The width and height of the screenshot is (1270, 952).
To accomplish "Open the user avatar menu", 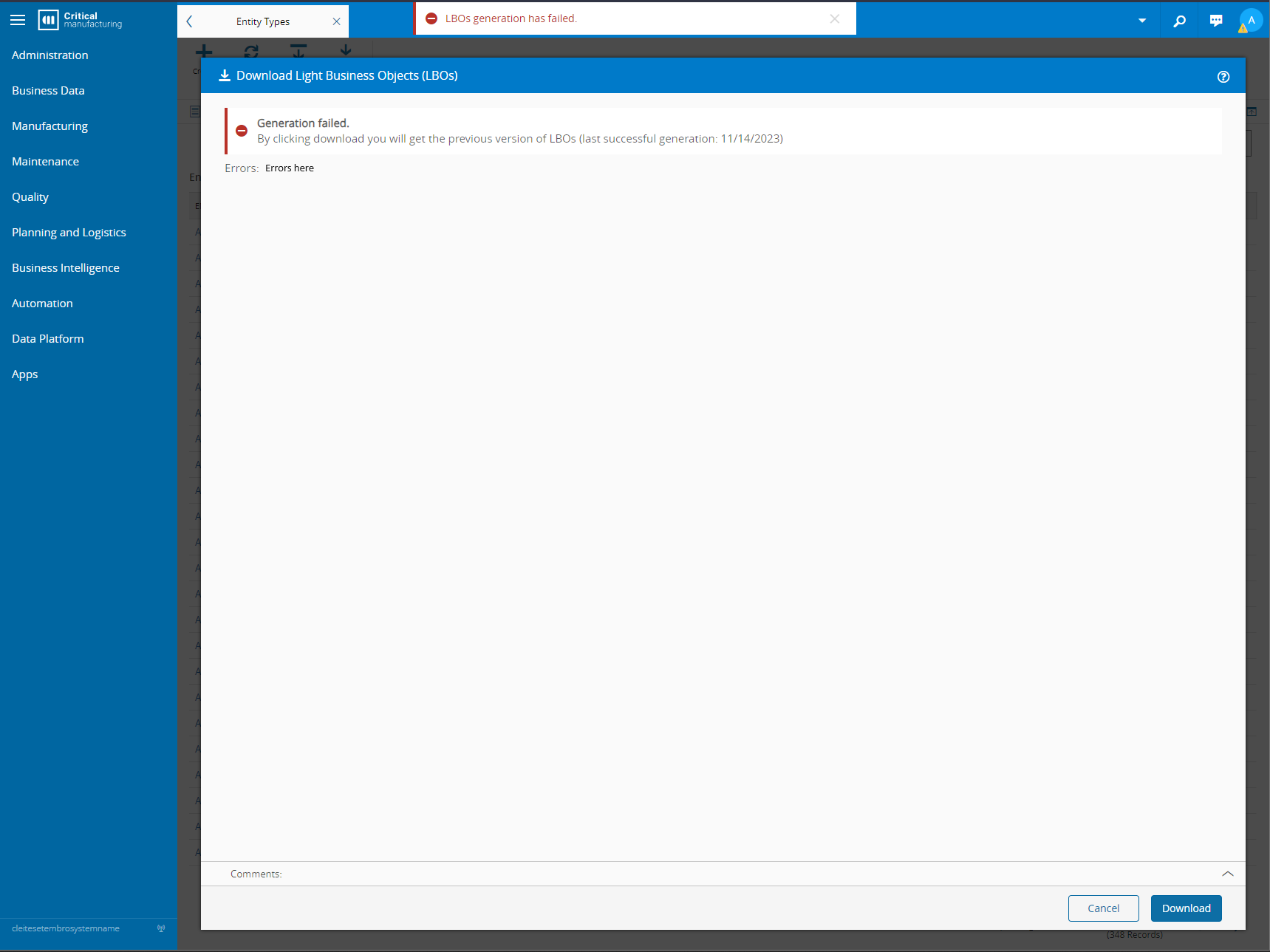I will coord(1251,21).
